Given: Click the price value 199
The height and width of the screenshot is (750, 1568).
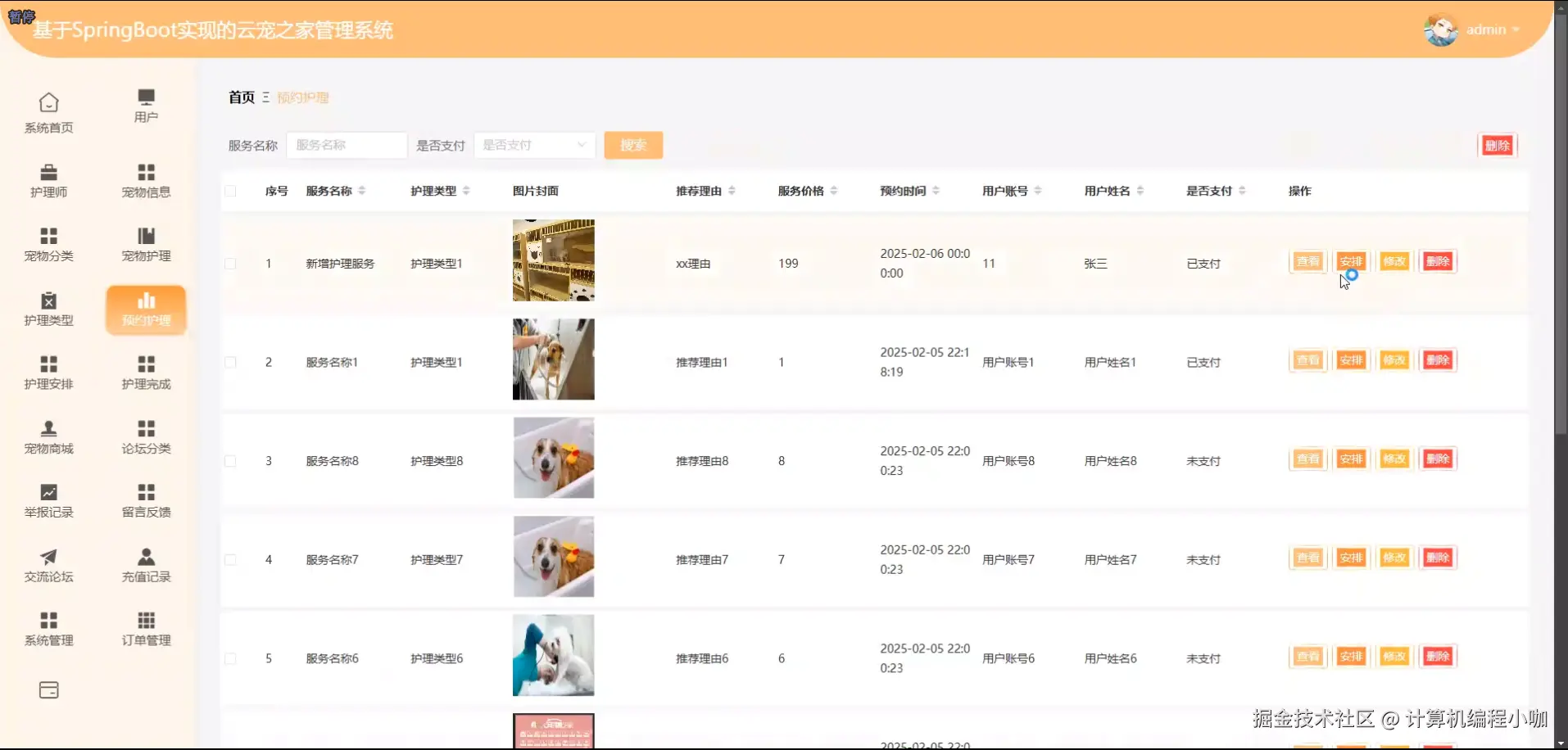Looking at the screenshot, I should pyautogui.click(x=788, y=264).
